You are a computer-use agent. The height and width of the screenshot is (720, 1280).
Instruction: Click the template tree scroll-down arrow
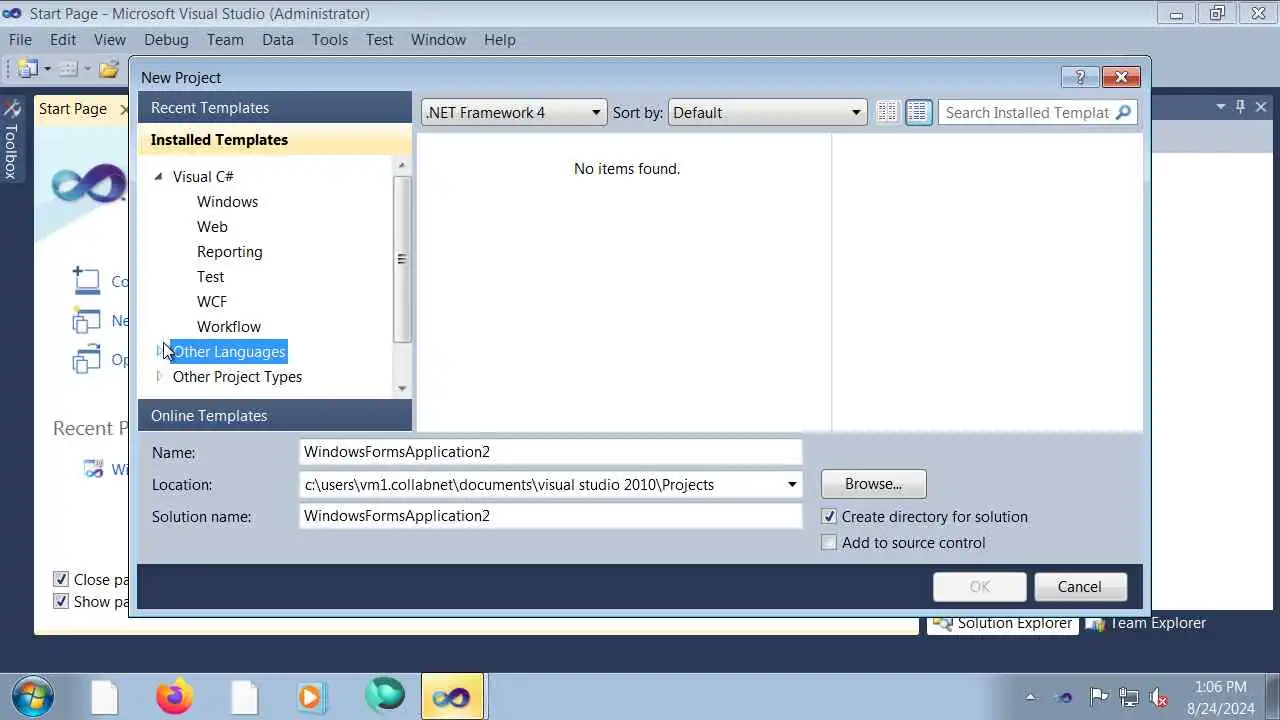click(x=402, y=388)
